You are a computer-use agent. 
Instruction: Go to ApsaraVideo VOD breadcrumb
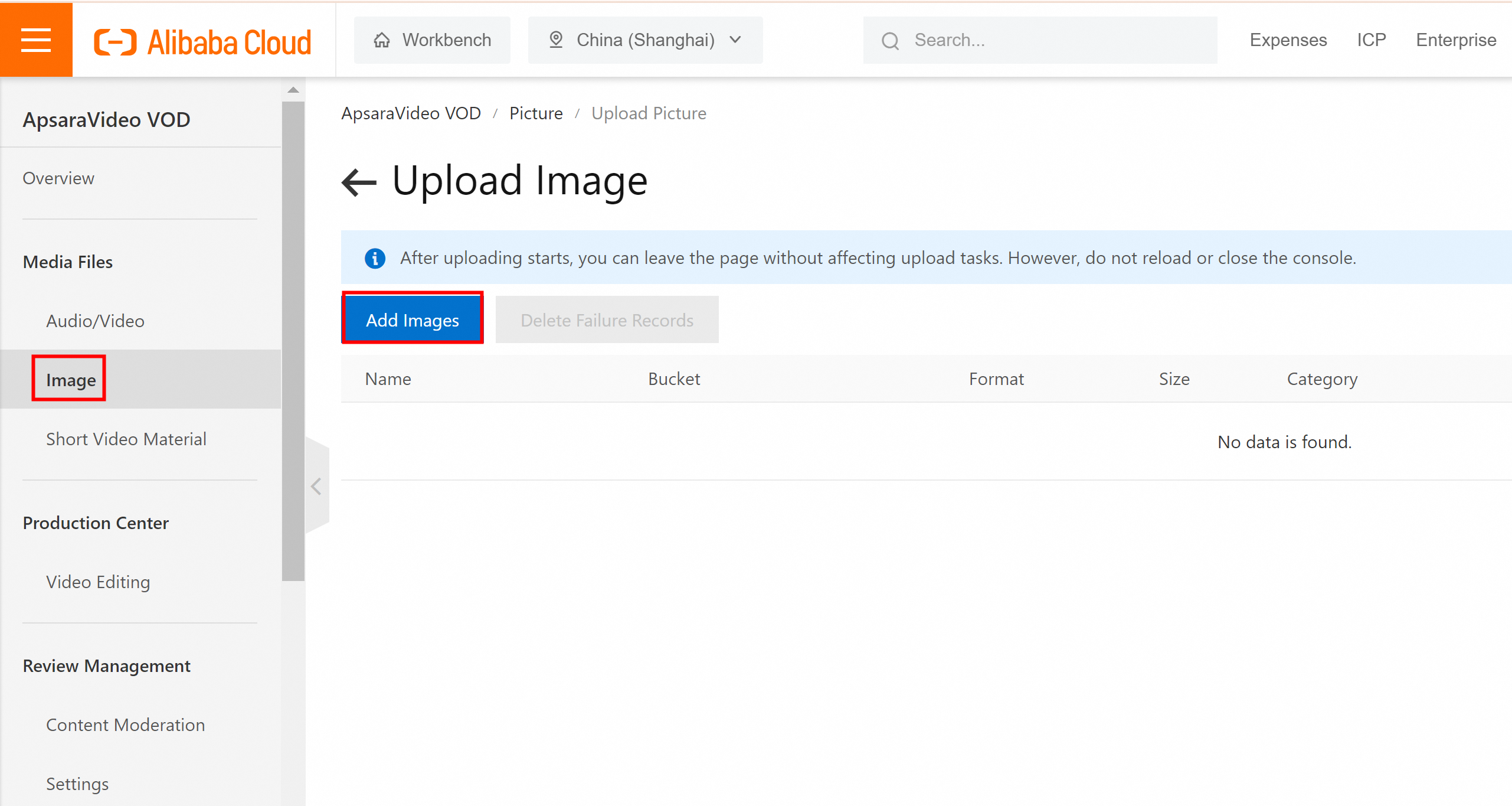pos(411,113)
